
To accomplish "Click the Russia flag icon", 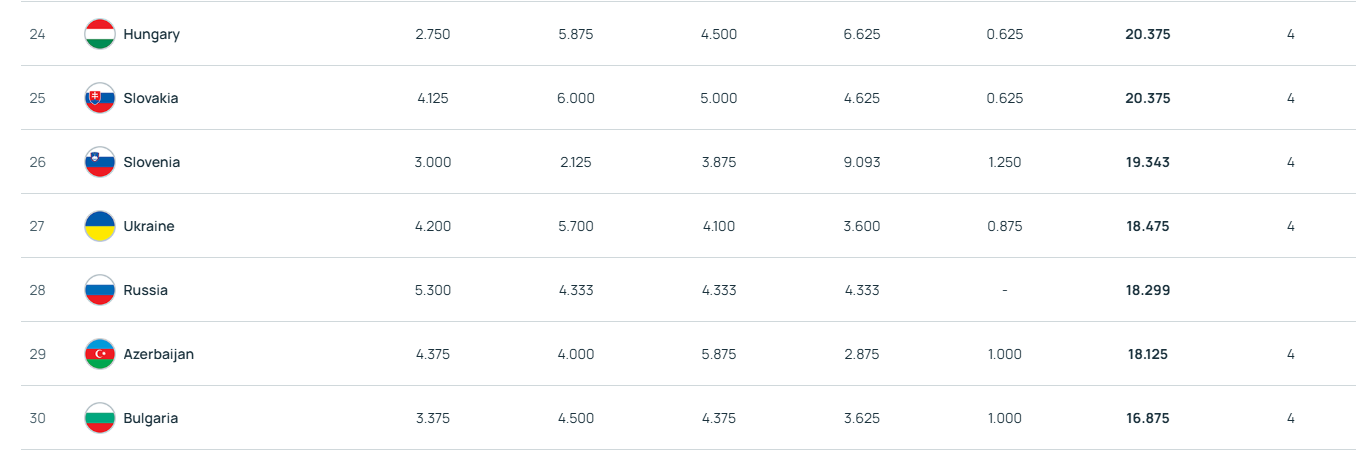I will [100, 290].
